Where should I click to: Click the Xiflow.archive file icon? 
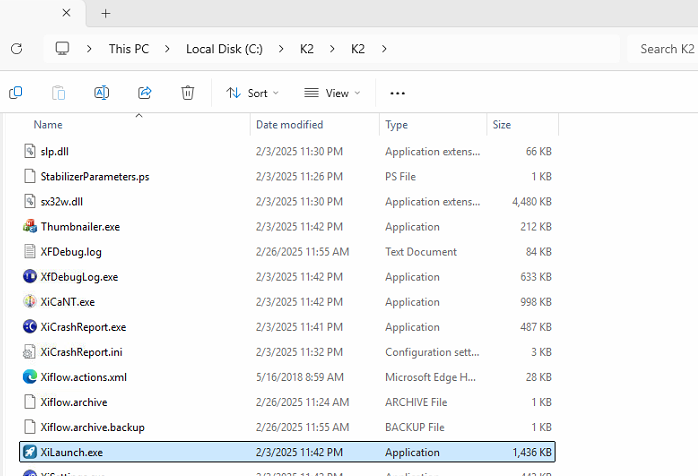click(29, 402)
